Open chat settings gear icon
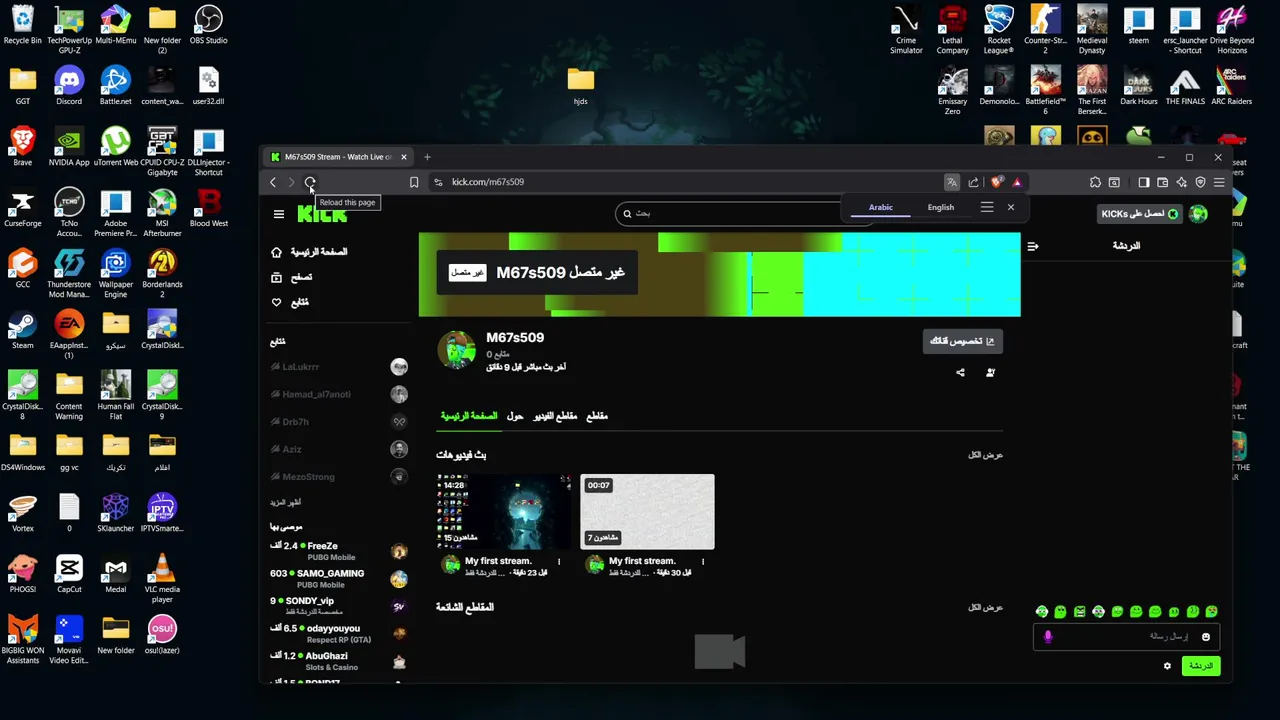This screenshot has height=720, width=1280. (x=1167, y=666)
